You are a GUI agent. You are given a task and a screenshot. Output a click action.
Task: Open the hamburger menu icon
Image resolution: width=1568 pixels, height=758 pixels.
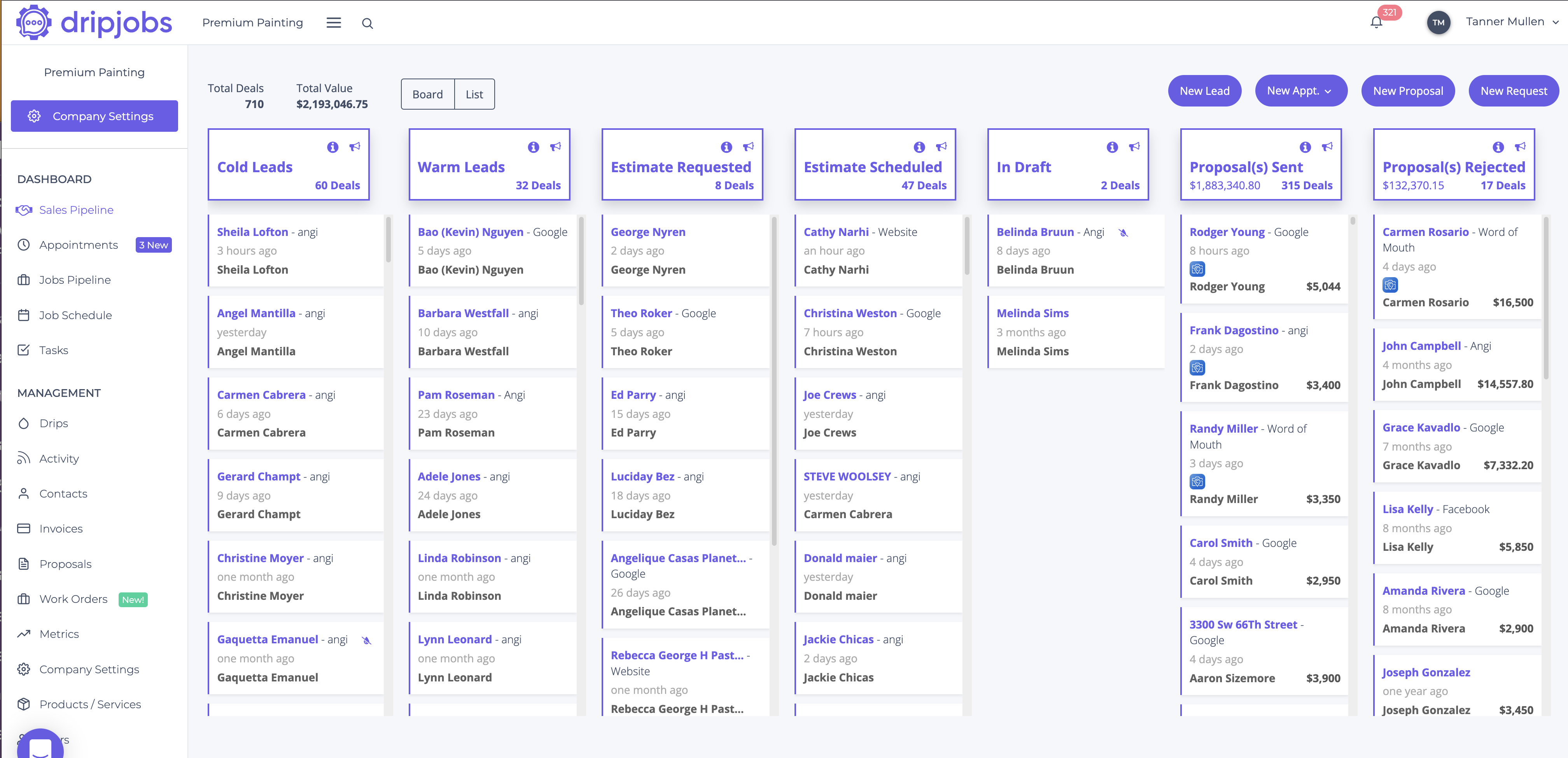pos(334,23)
